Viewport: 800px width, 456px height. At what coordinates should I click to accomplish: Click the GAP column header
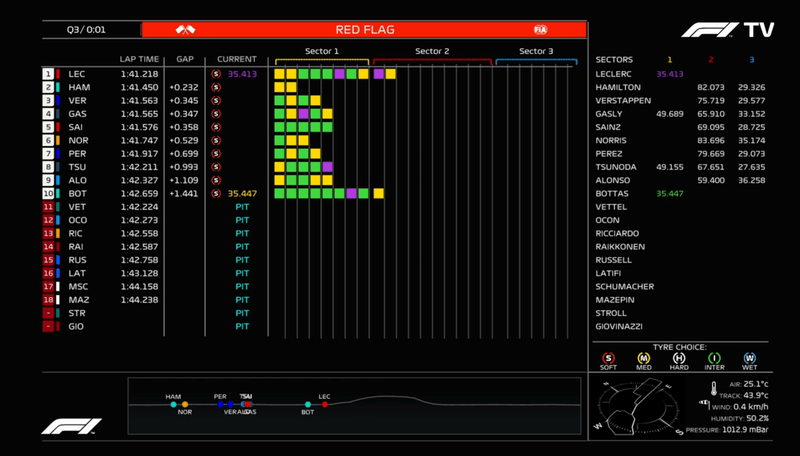click(x=185, y=59)
